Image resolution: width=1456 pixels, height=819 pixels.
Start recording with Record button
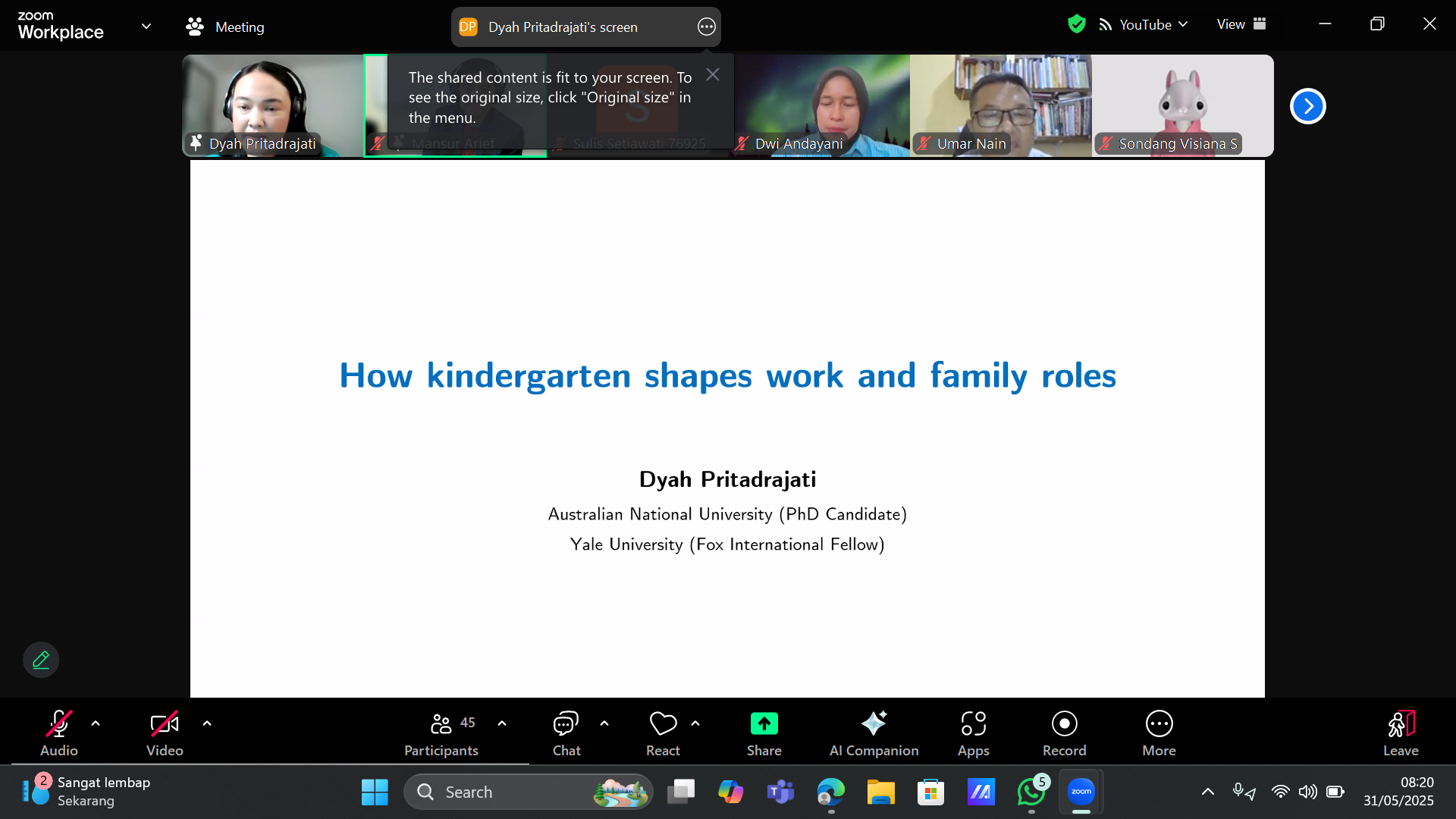1064,733
